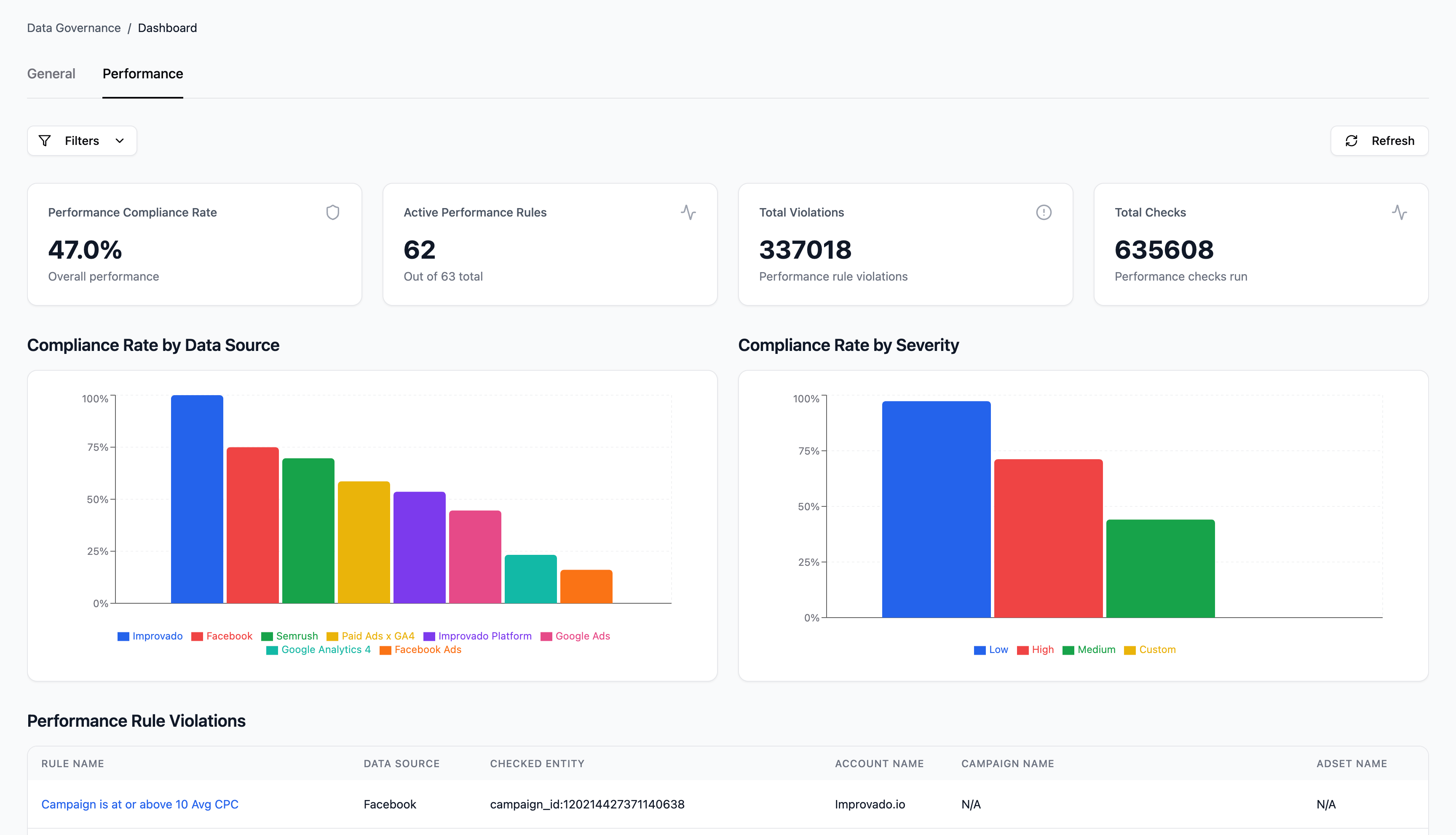Click the blue Improvado bar in data source chart
1456x835 pixels.
[x=197, y=499]
